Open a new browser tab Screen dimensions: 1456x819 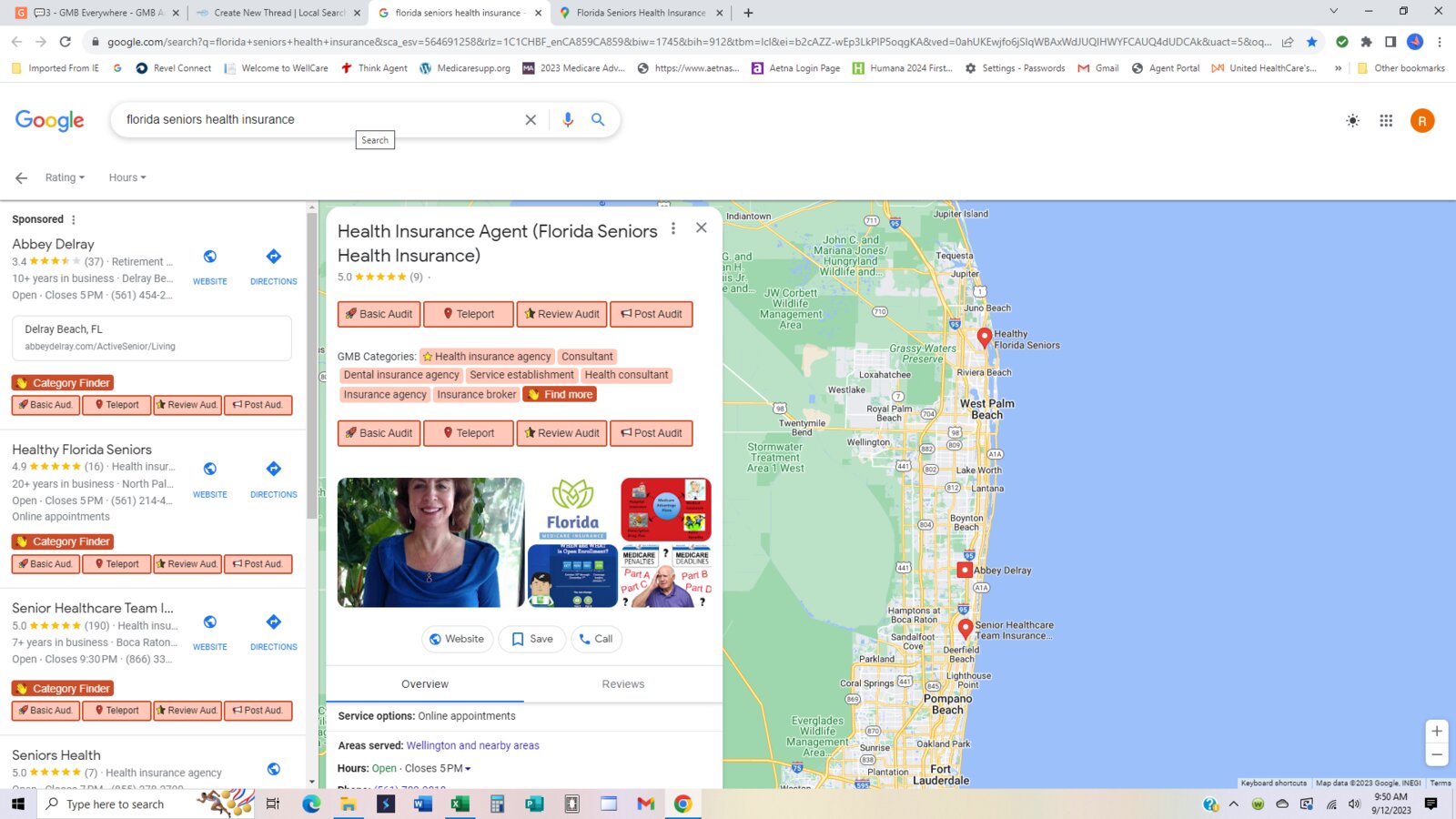[x=748, y=13]
